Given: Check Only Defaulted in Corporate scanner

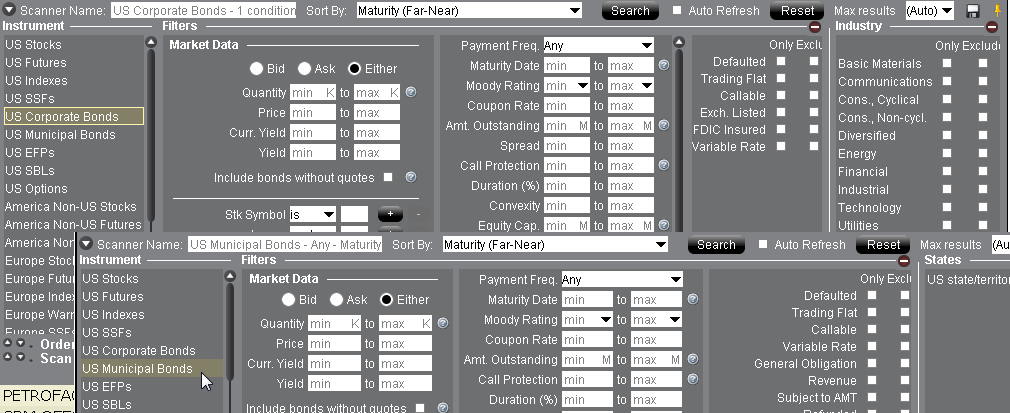Looking at the screenshot, I should (x=781, y=61).
